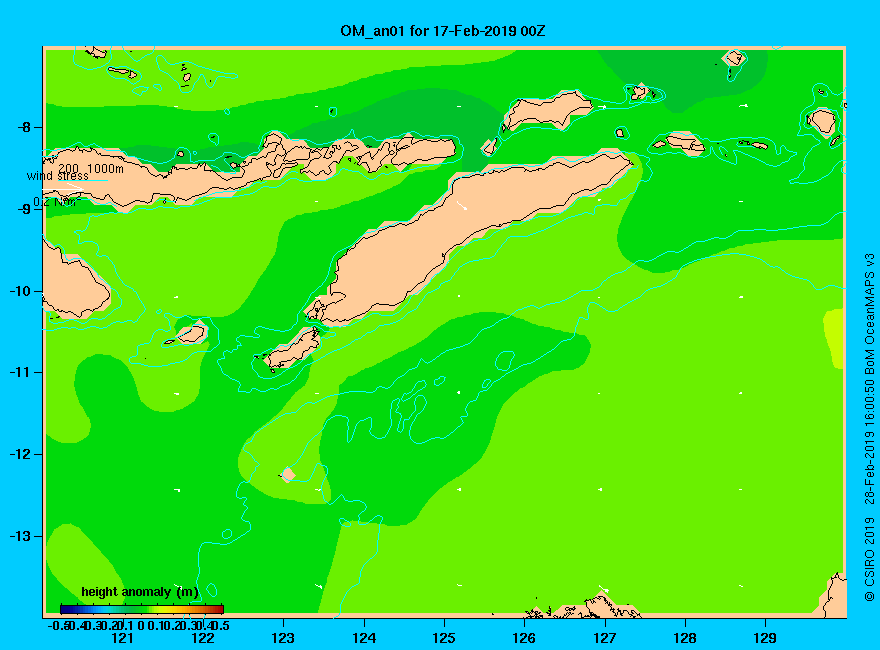Click the longitude label "126"

[524, 638]
